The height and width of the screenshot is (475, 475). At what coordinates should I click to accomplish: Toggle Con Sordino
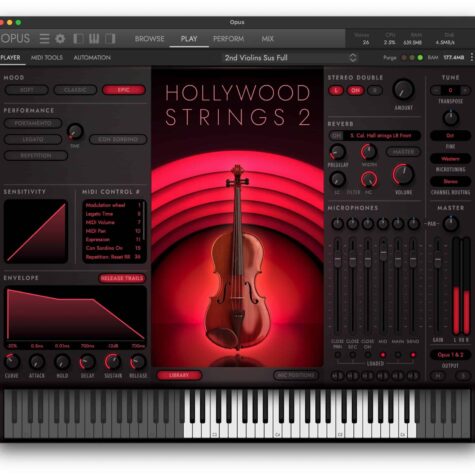(118, 139)
